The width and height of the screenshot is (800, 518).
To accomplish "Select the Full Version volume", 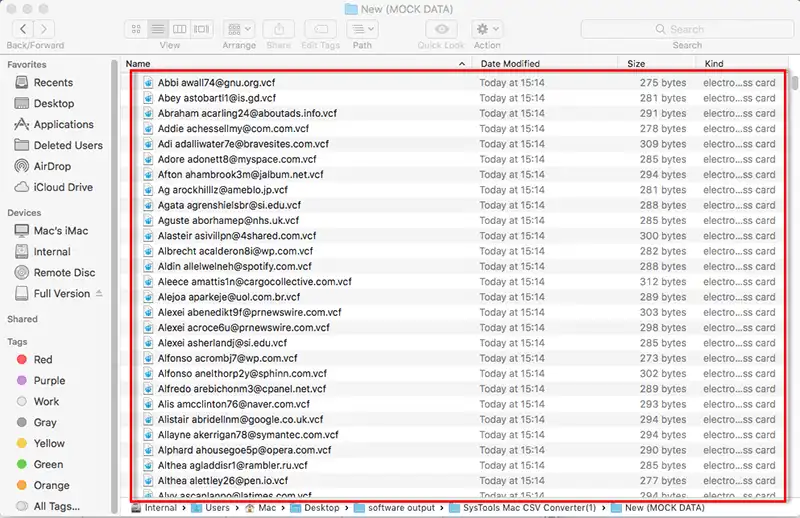I will pos(61,293).
